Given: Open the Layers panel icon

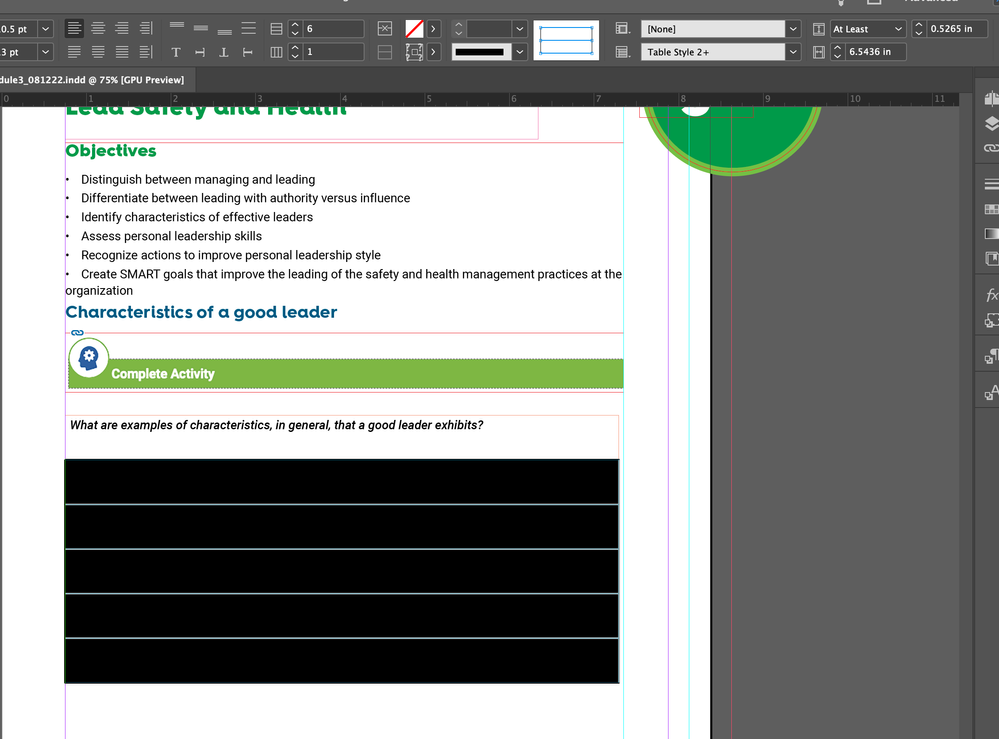Looking at the screenshot, I should coord(991,122).
